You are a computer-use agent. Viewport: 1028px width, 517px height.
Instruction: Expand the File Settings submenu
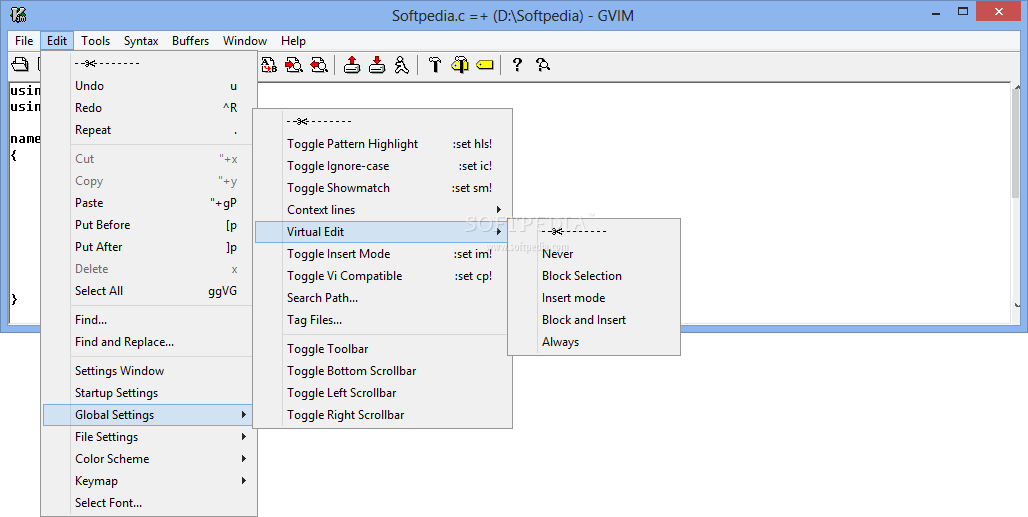(x=149, y=437)
